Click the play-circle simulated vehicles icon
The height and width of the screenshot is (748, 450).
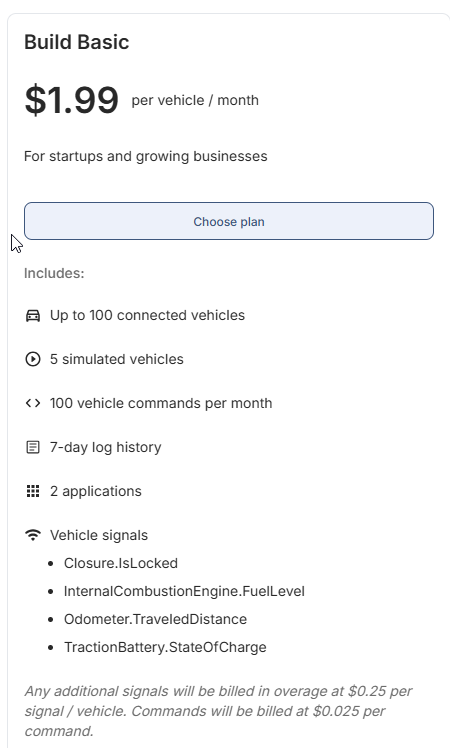click(33, 359)
